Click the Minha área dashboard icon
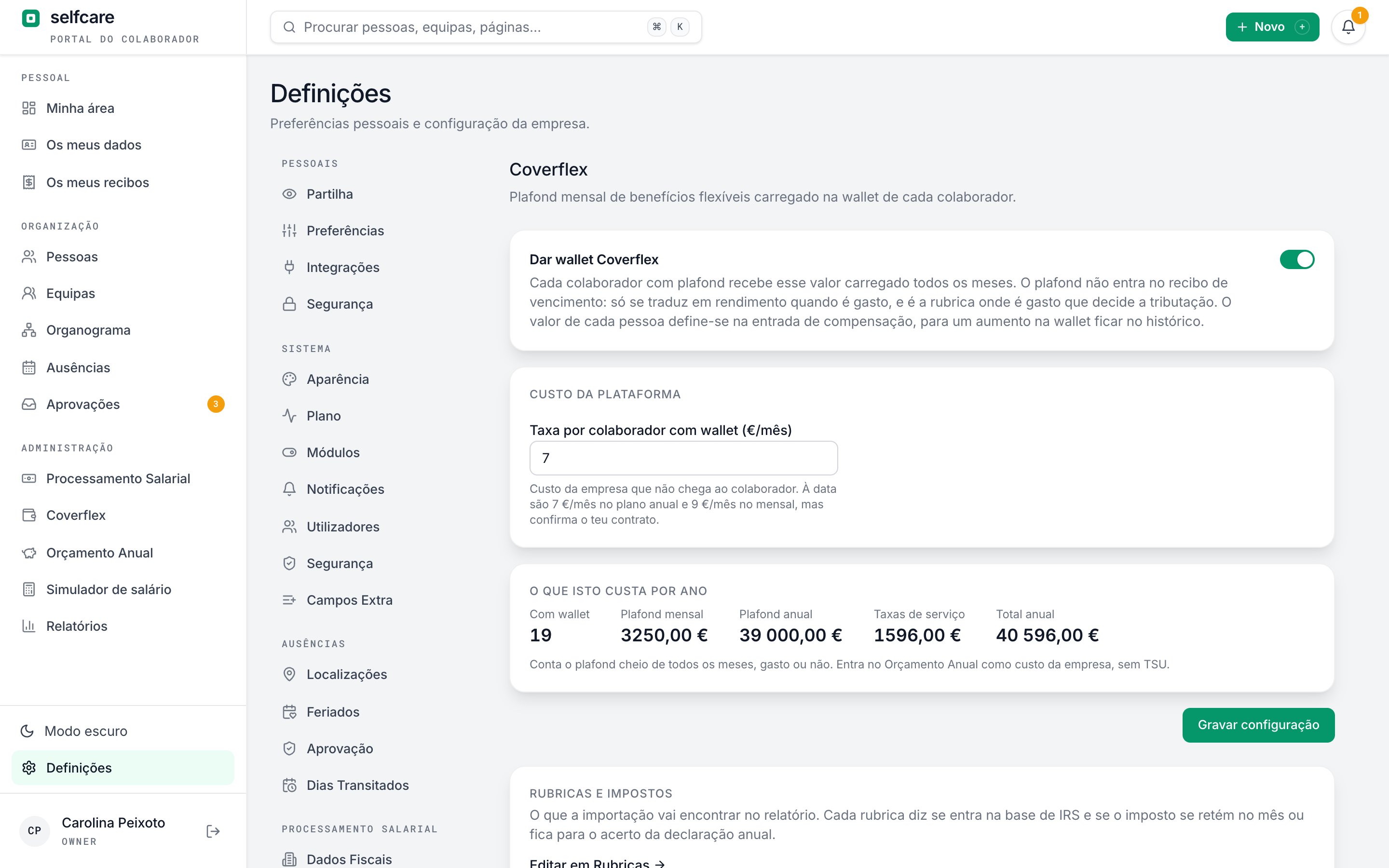Viewport: 1389px width, 868px height. point(29,108)
